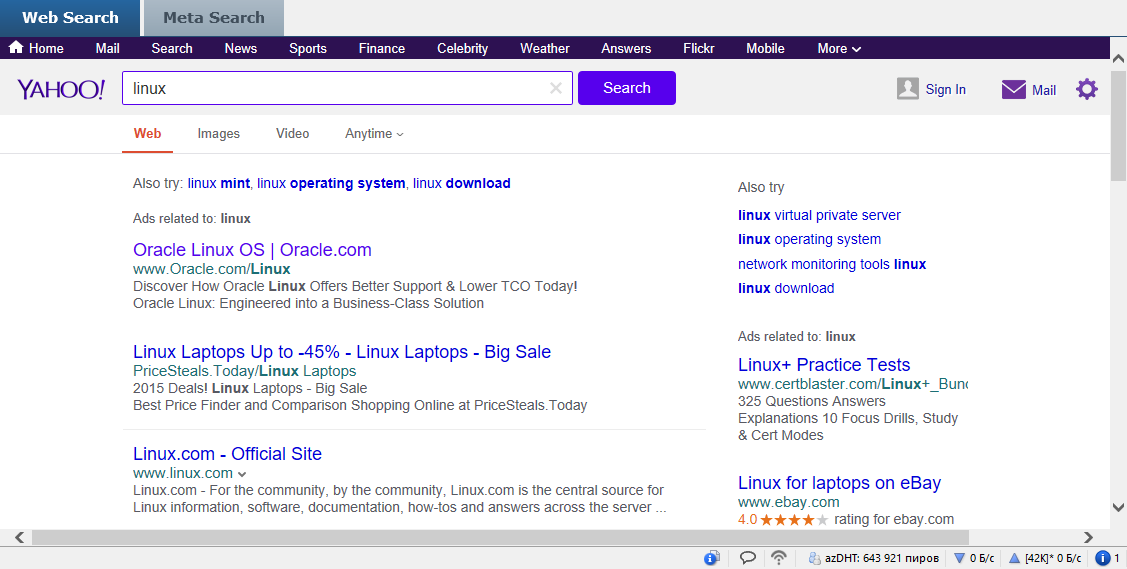Click the Mail envelope icon
Image resolution: width=1127 pixels, height=569 pixels.
point(1014,90)
